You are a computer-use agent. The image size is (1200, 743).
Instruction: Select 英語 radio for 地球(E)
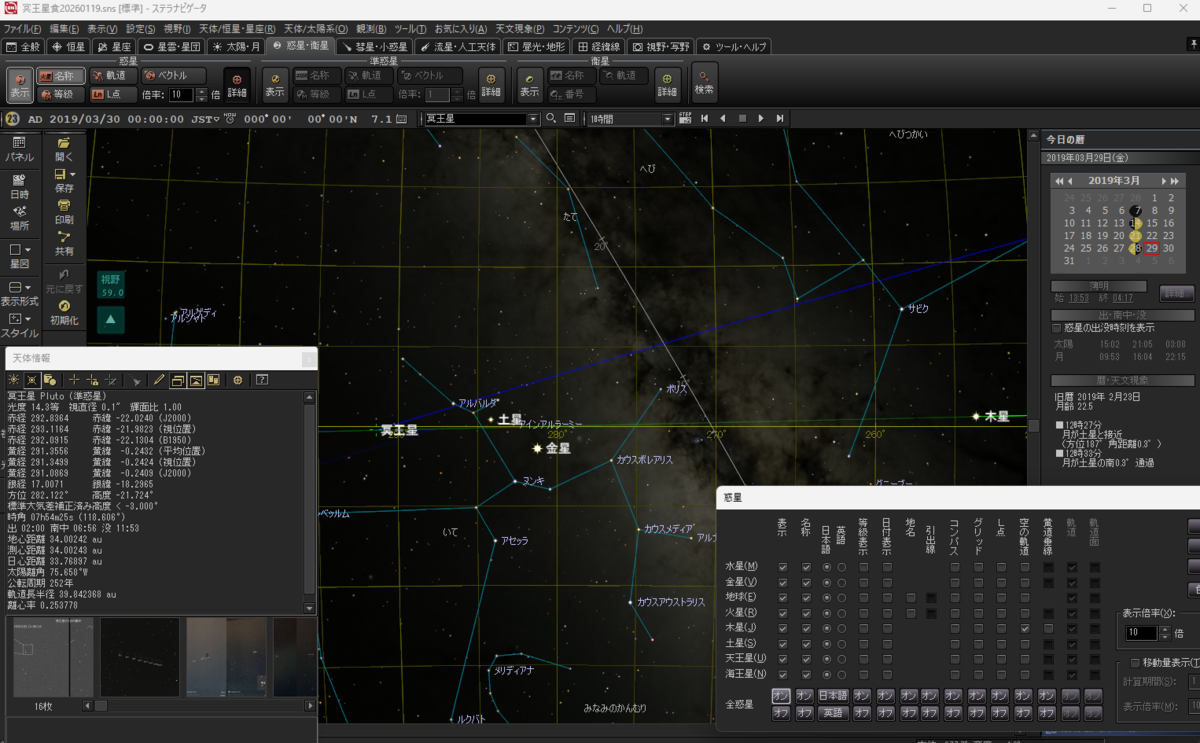841,597
